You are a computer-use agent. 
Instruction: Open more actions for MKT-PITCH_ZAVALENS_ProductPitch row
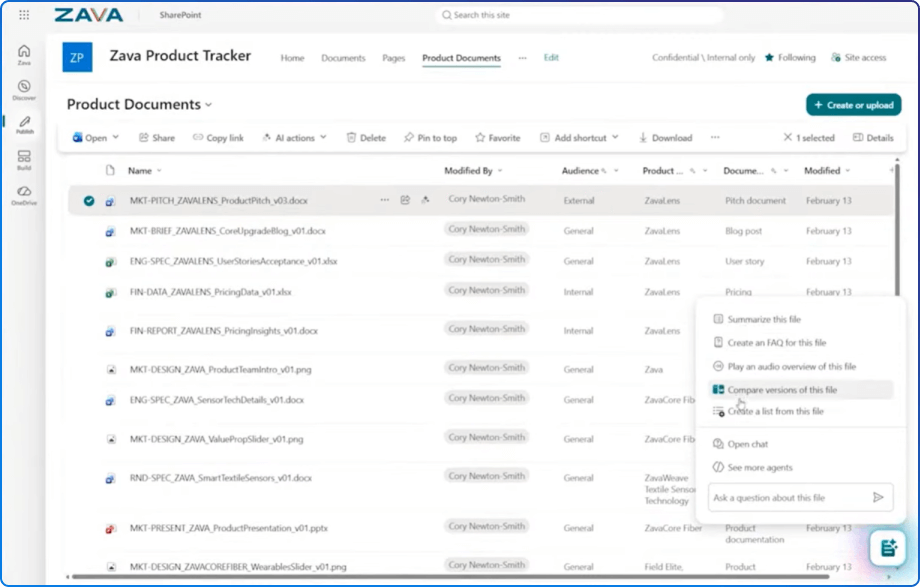click(384, 200)
